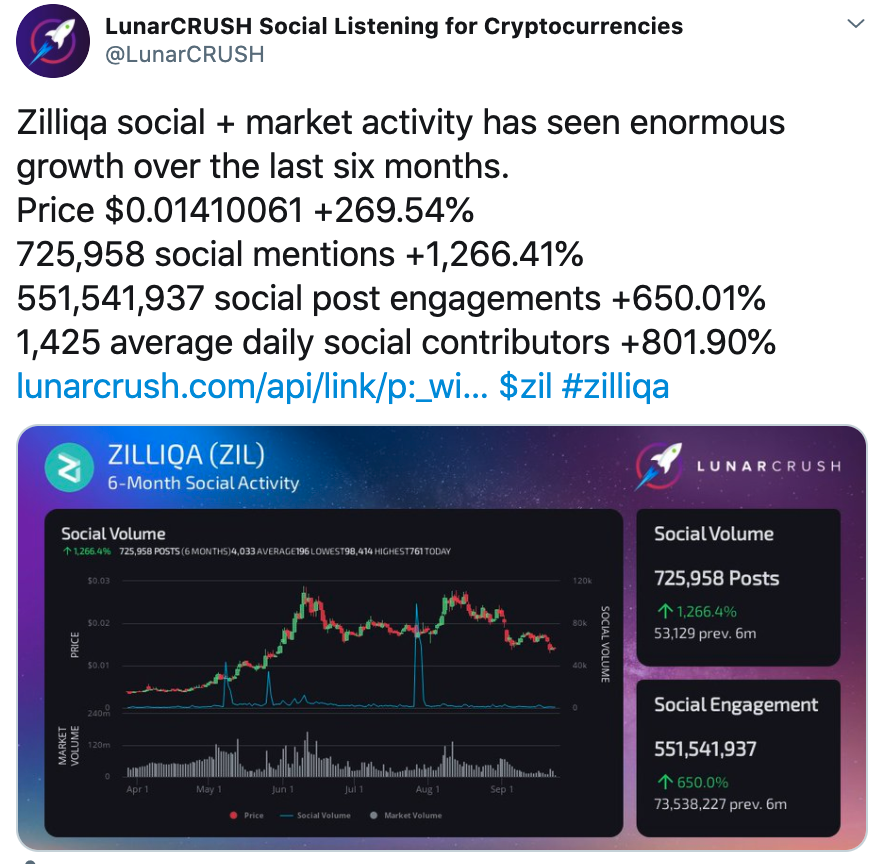882x864 pixels.
Task: Click the Aug 1 axis marker
Action: (428, 789)
